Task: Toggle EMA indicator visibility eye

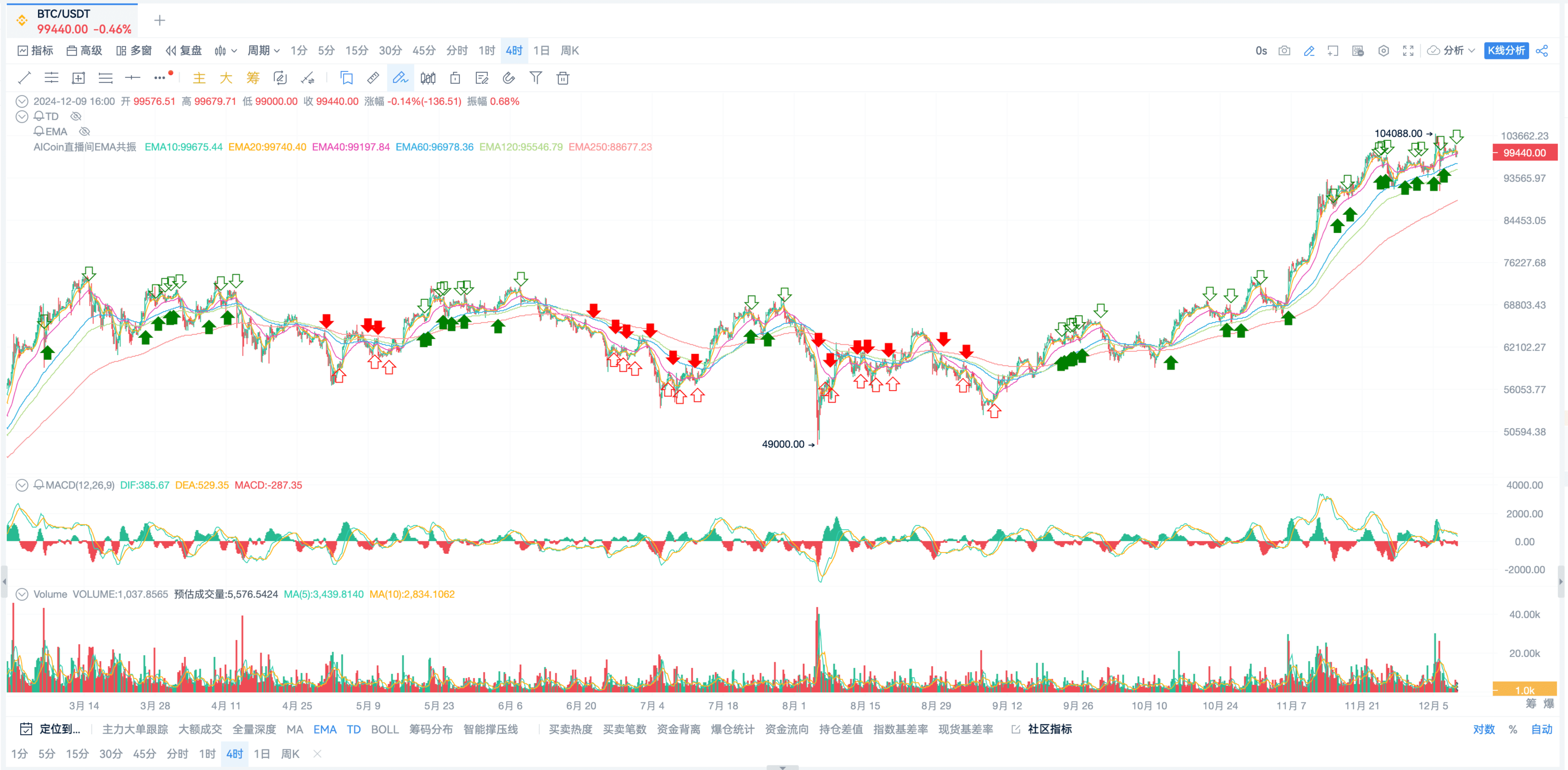Action: 85,131
